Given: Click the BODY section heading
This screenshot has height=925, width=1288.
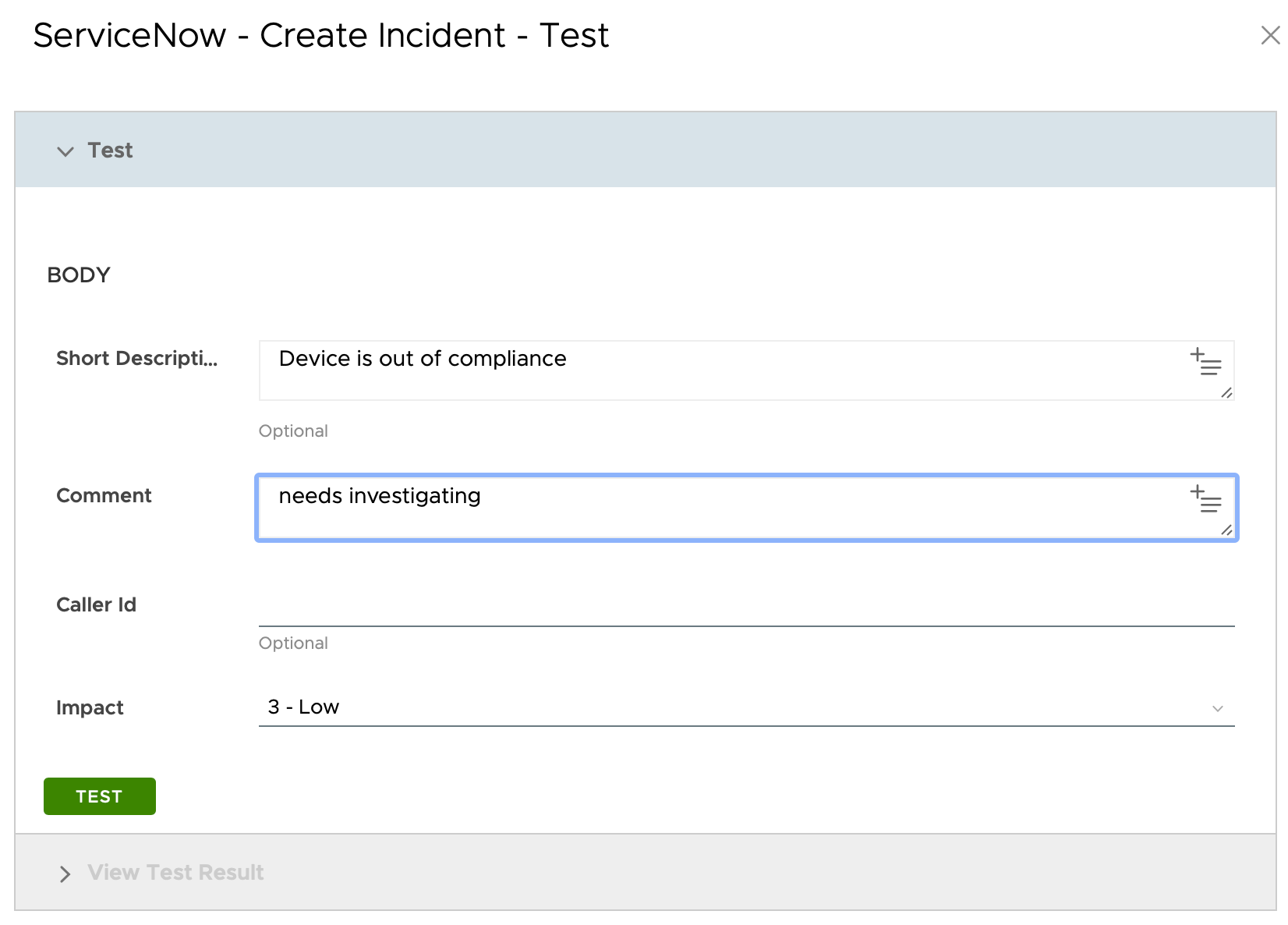Looking at the screenshot, I should [x=79, y=275].
